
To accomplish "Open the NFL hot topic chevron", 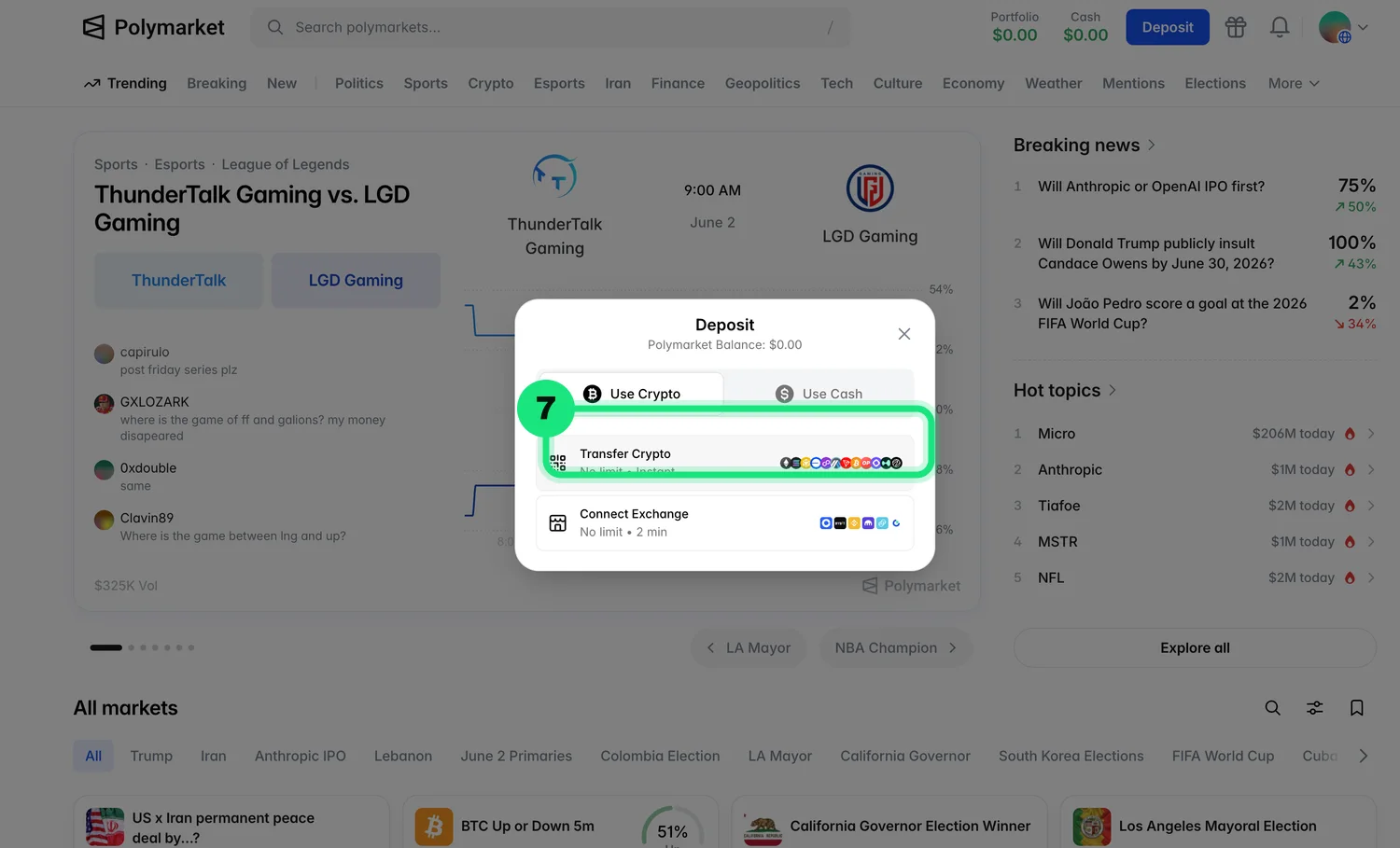I will tap(1371, 577).
